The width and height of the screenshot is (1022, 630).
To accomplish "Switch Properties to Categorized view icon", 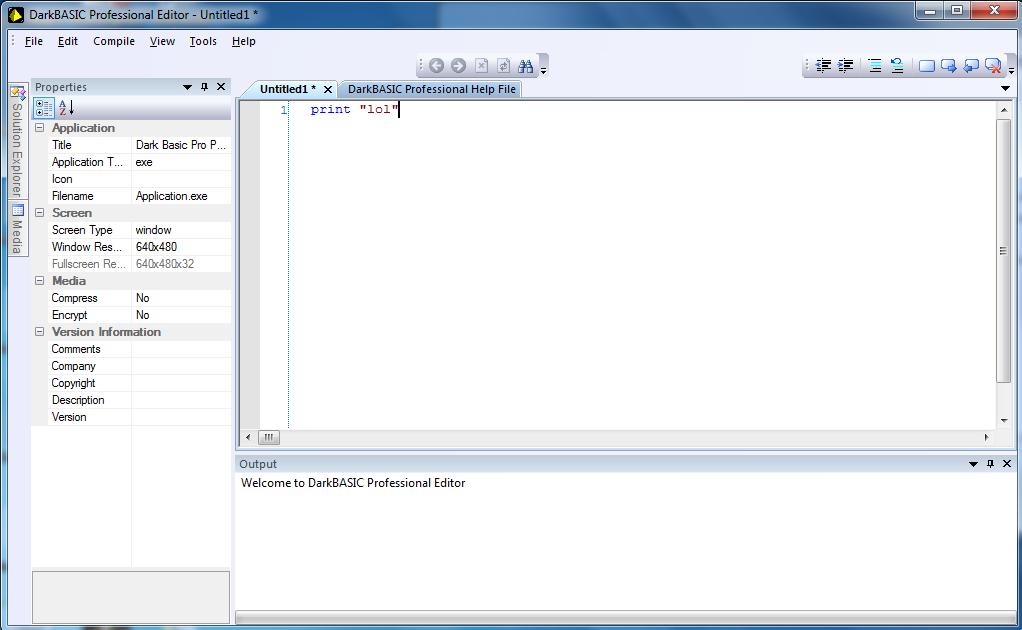I will point(44,107).
